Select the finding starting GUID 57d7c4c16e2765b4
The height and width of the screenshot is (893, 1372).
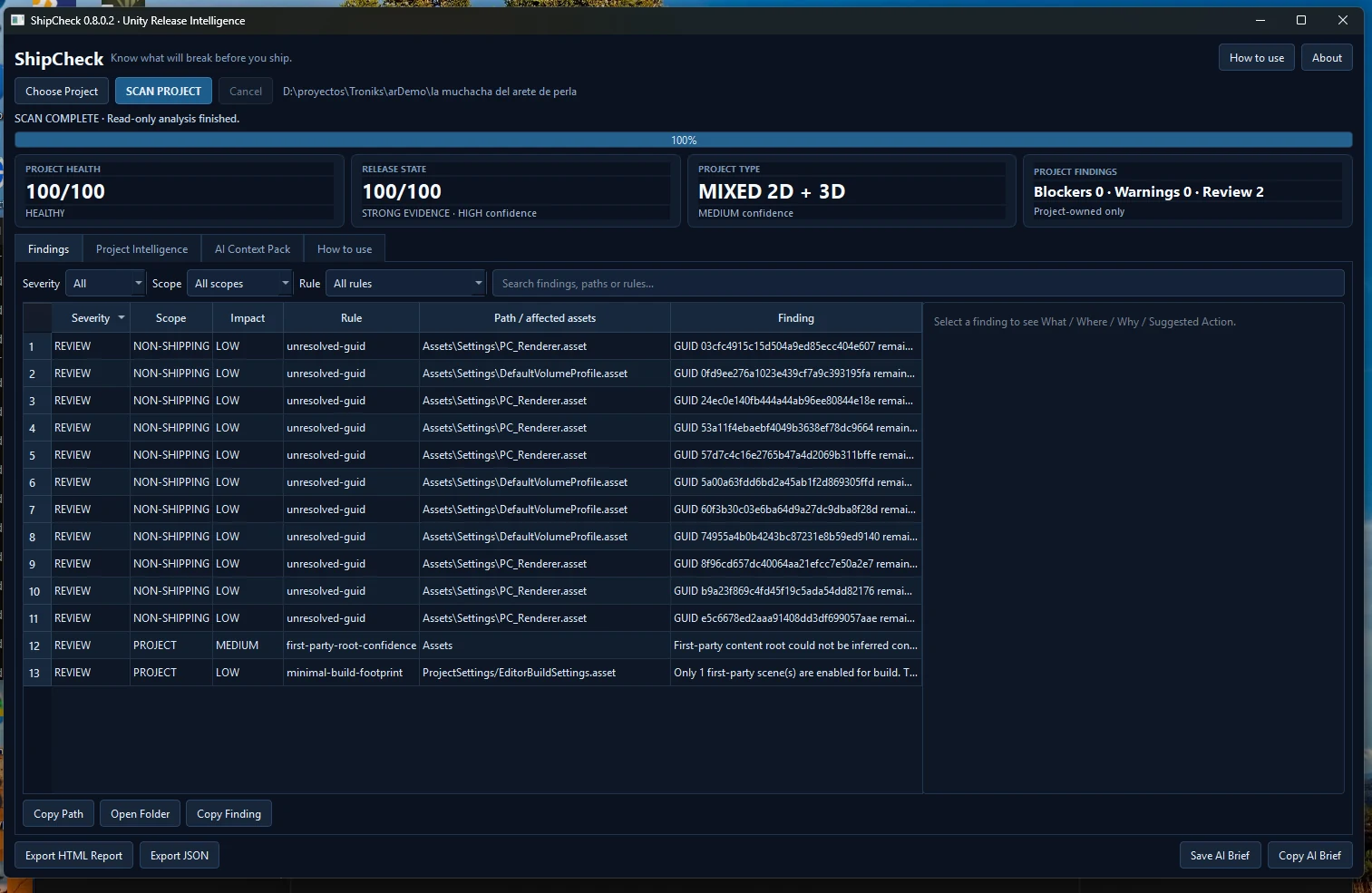pyautogui.click(x=795, y=455)
